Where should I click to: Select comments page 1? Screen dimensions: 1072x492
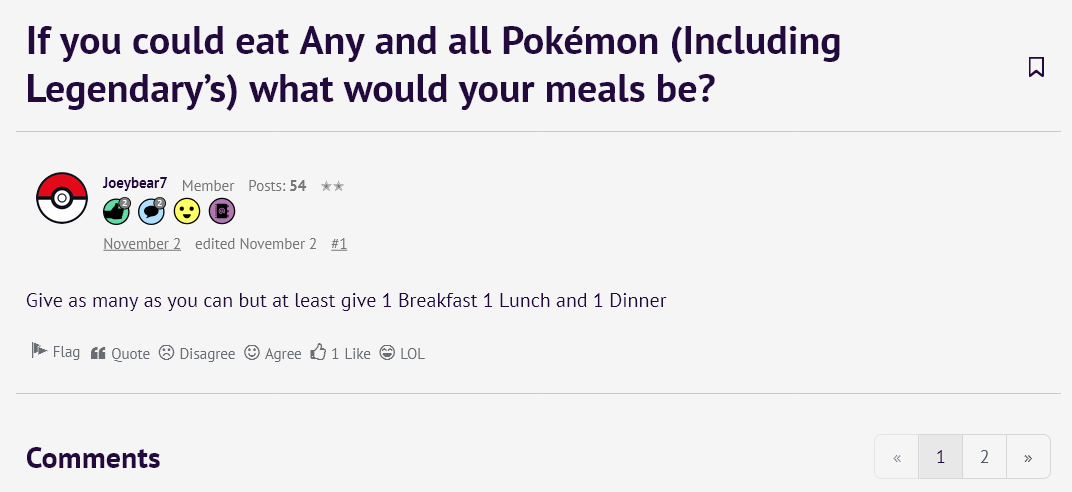coord(940,457)
